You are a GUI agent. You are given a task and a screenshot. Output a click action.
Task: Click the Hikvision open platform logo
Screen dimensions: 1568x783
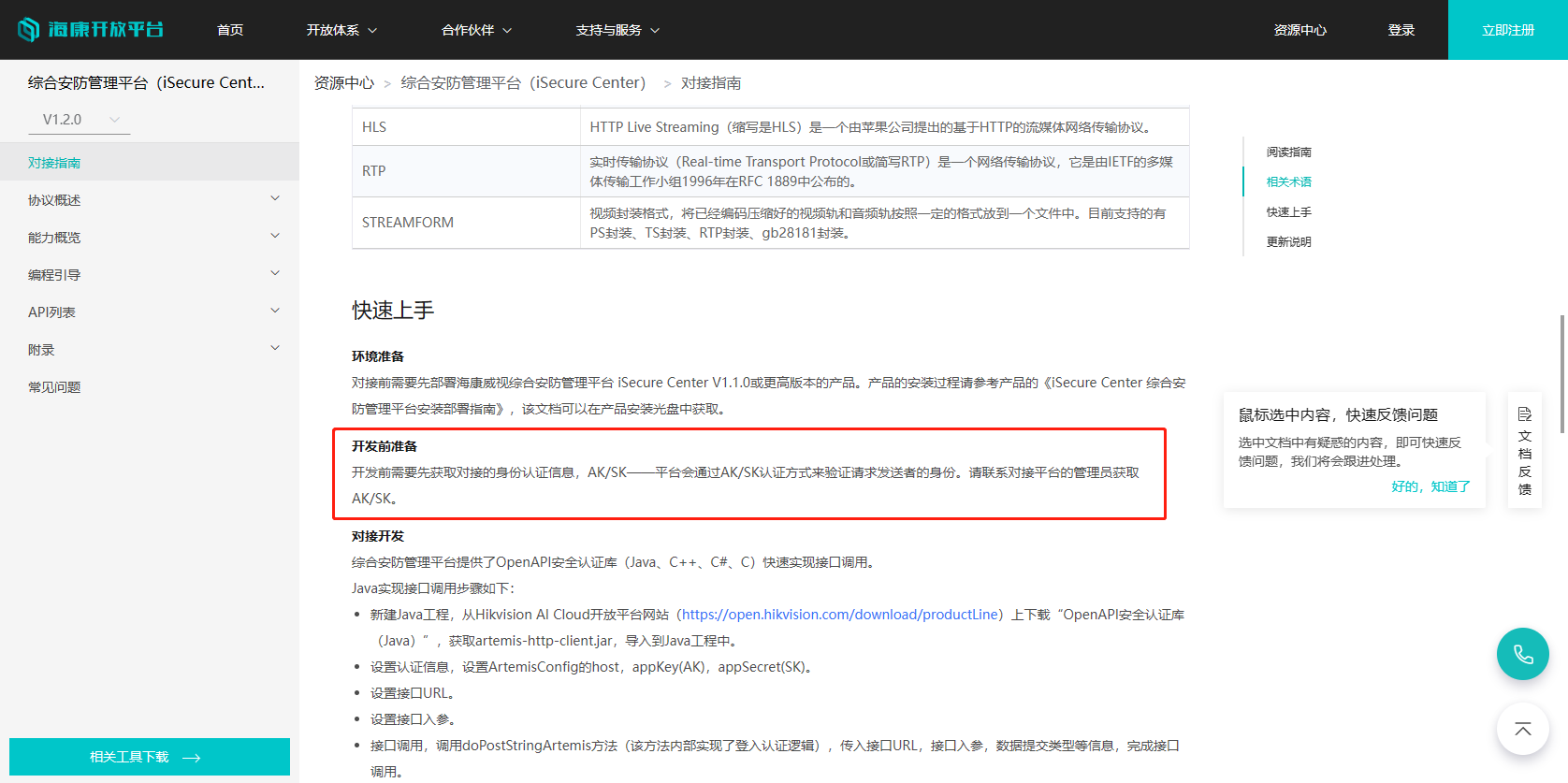tap(91, 30)
